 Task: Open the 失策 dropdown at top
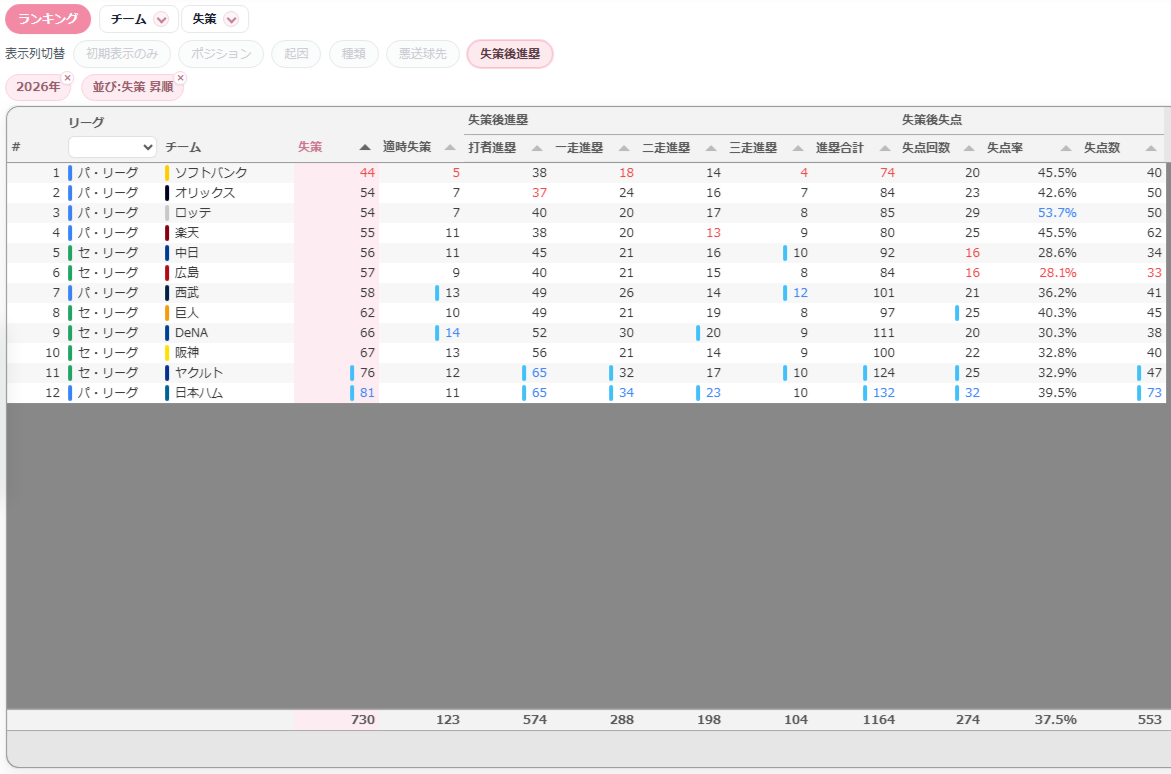(x=215, y=19)
